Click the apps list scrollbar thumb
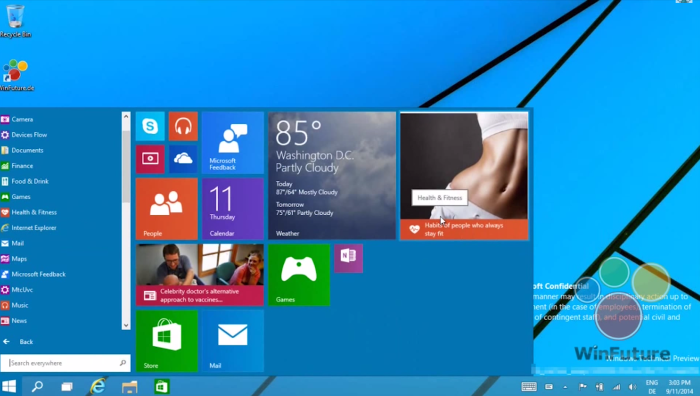The height and width of the screenshot is (396, 700). (x=126, y=167)
